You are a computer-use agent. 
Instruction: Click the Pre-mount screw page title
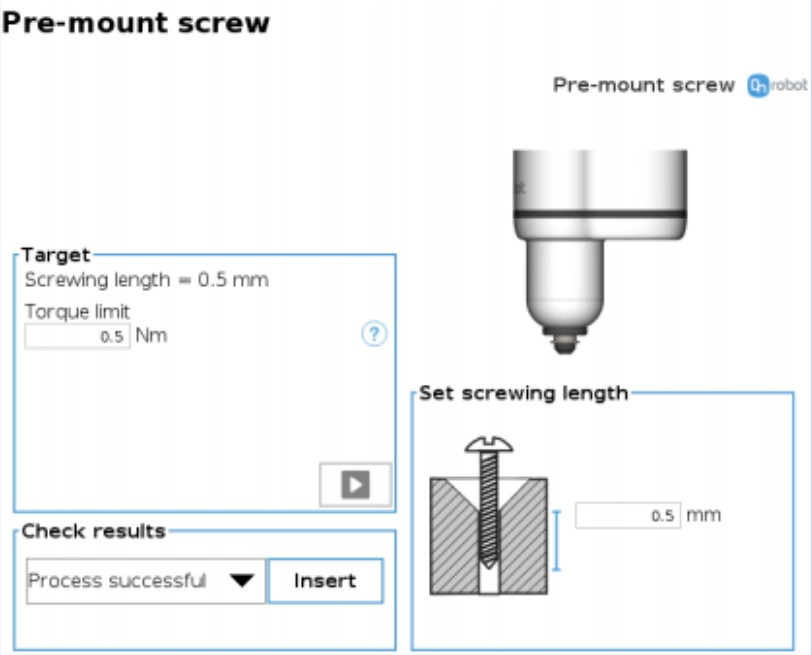136,23
